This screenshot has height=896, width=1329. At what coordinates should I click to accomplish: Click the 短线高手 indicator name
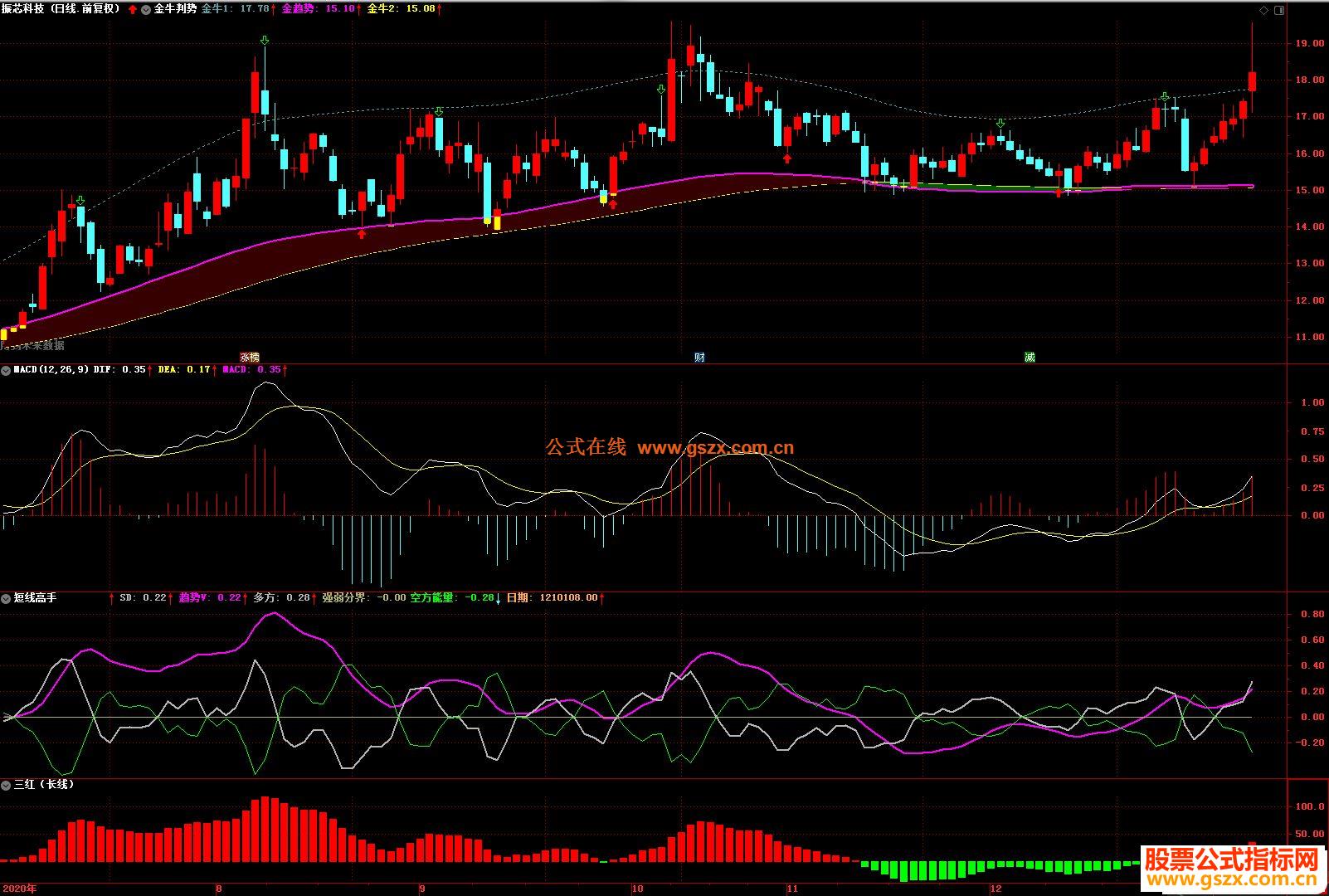[35, 597]
